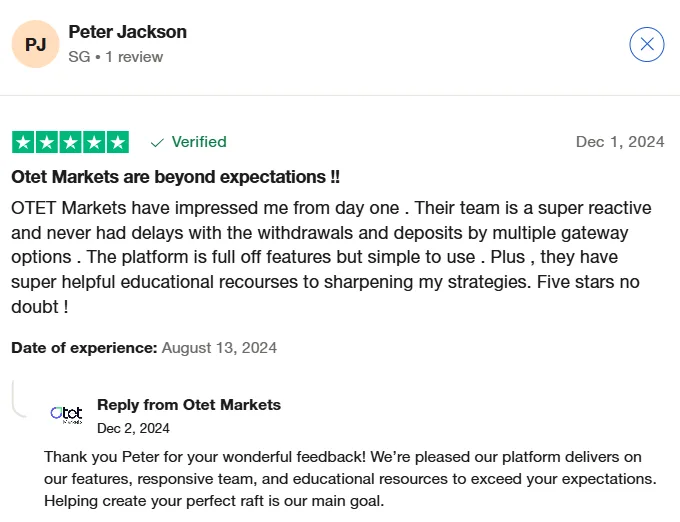Click the first green star
This screenshot has width=680, height=522.
(x=22, y=142)
